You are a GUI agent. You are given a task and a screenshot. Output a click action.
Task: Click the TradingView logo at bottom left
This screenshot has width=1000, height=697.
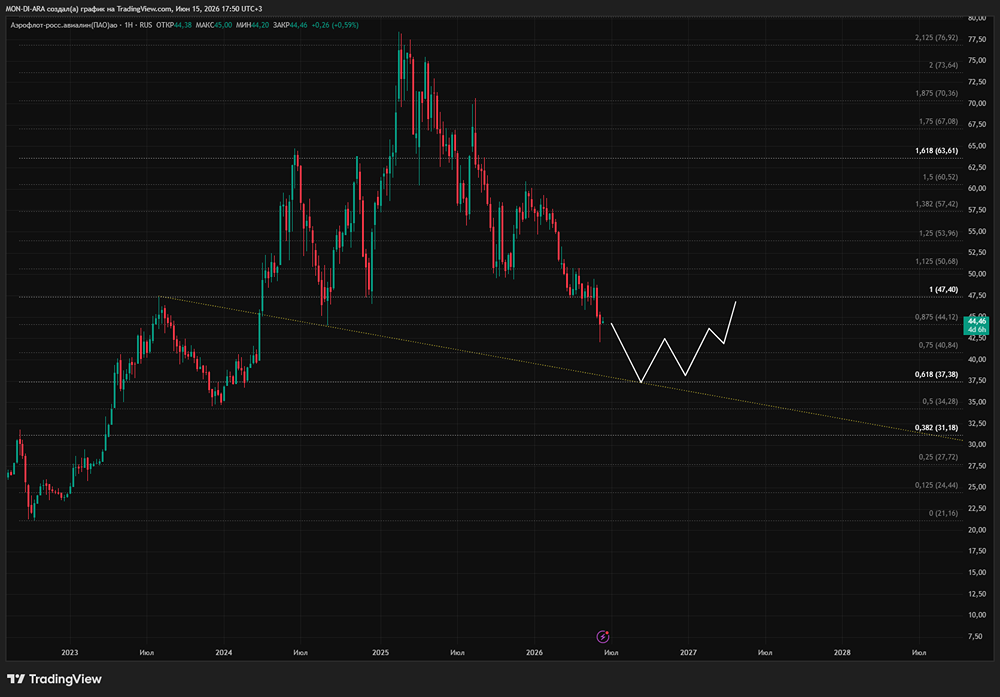(54, 679)
